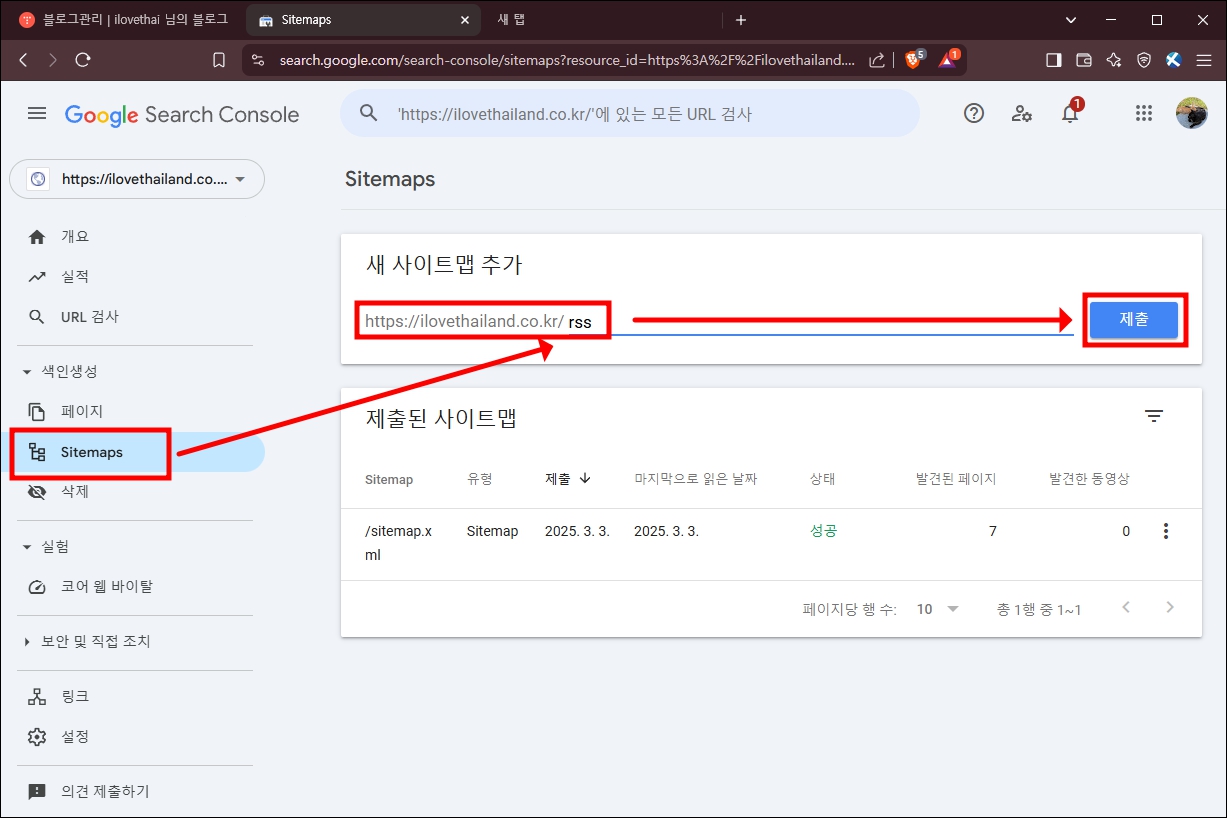This screenshot has height=818, width=1227.
Task: Sort by 제출 column
Action: click(x=567, y=479)
